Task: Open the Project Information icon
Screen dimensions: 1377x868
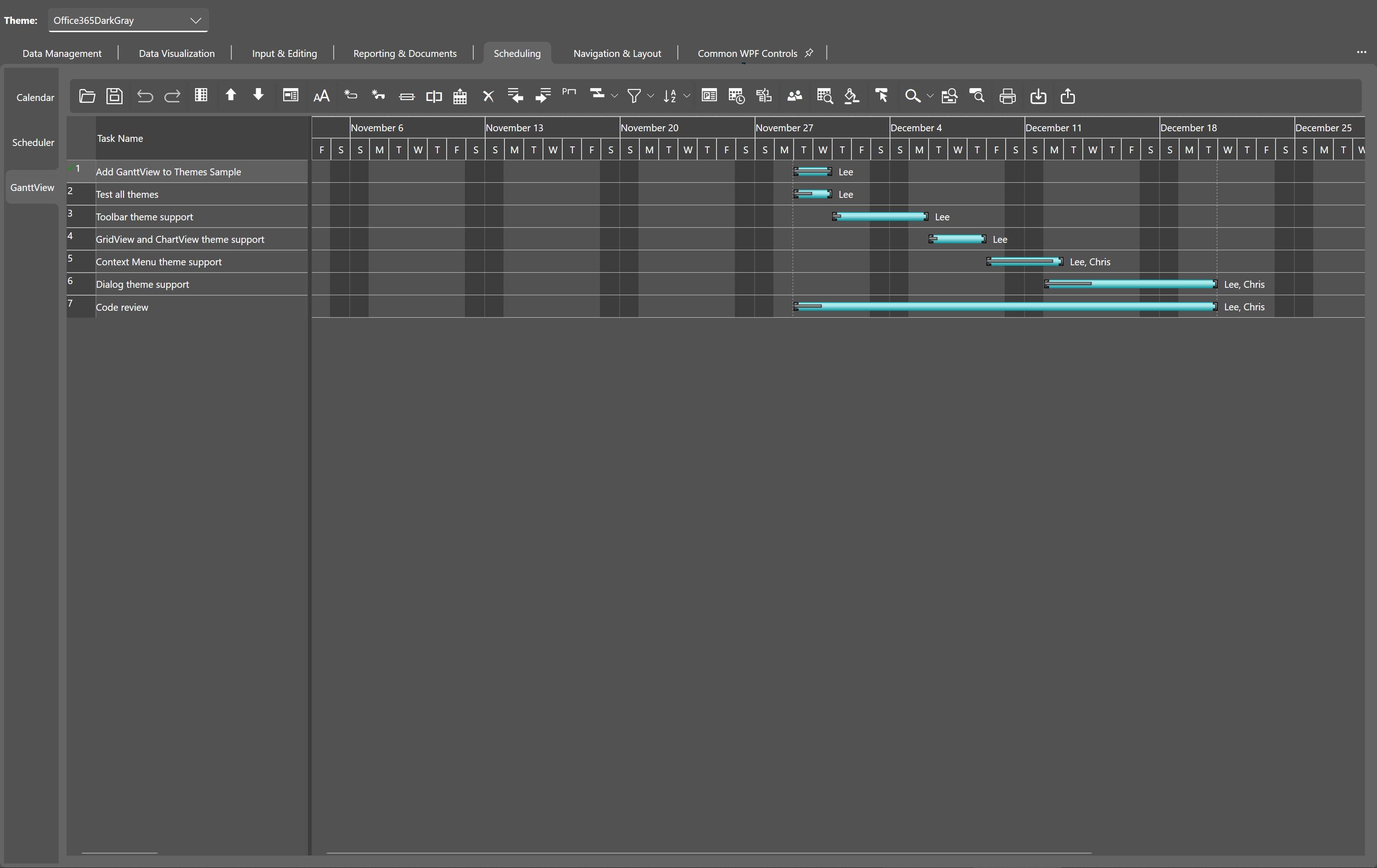Action: (x=709, y=95)
